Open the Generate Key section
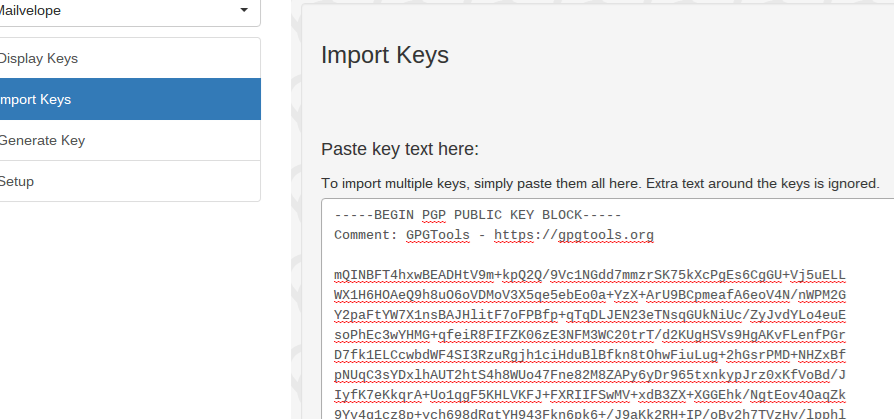The height and width of the screenshot is (419, 894). pos(130,140)
